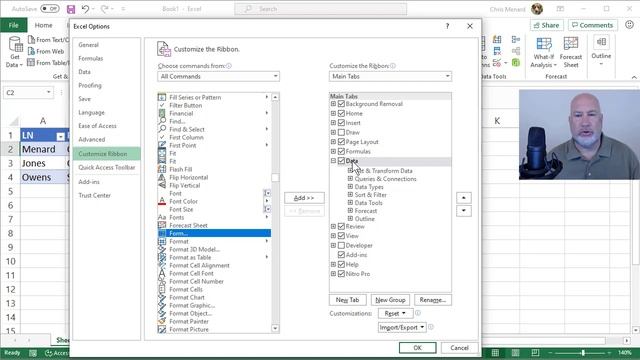Click the Forecast Sheet command icon in list
Viewport: 640px width, 360px height.
click(162, 225)
